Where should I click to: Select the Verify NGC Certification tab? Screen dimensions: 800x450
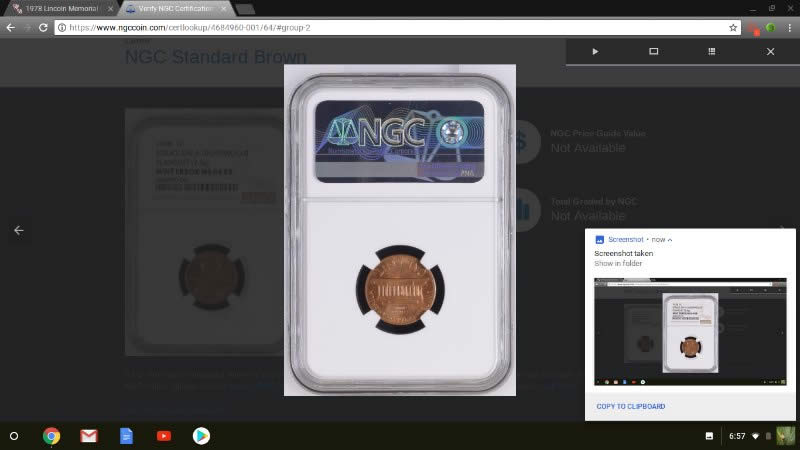176,9
